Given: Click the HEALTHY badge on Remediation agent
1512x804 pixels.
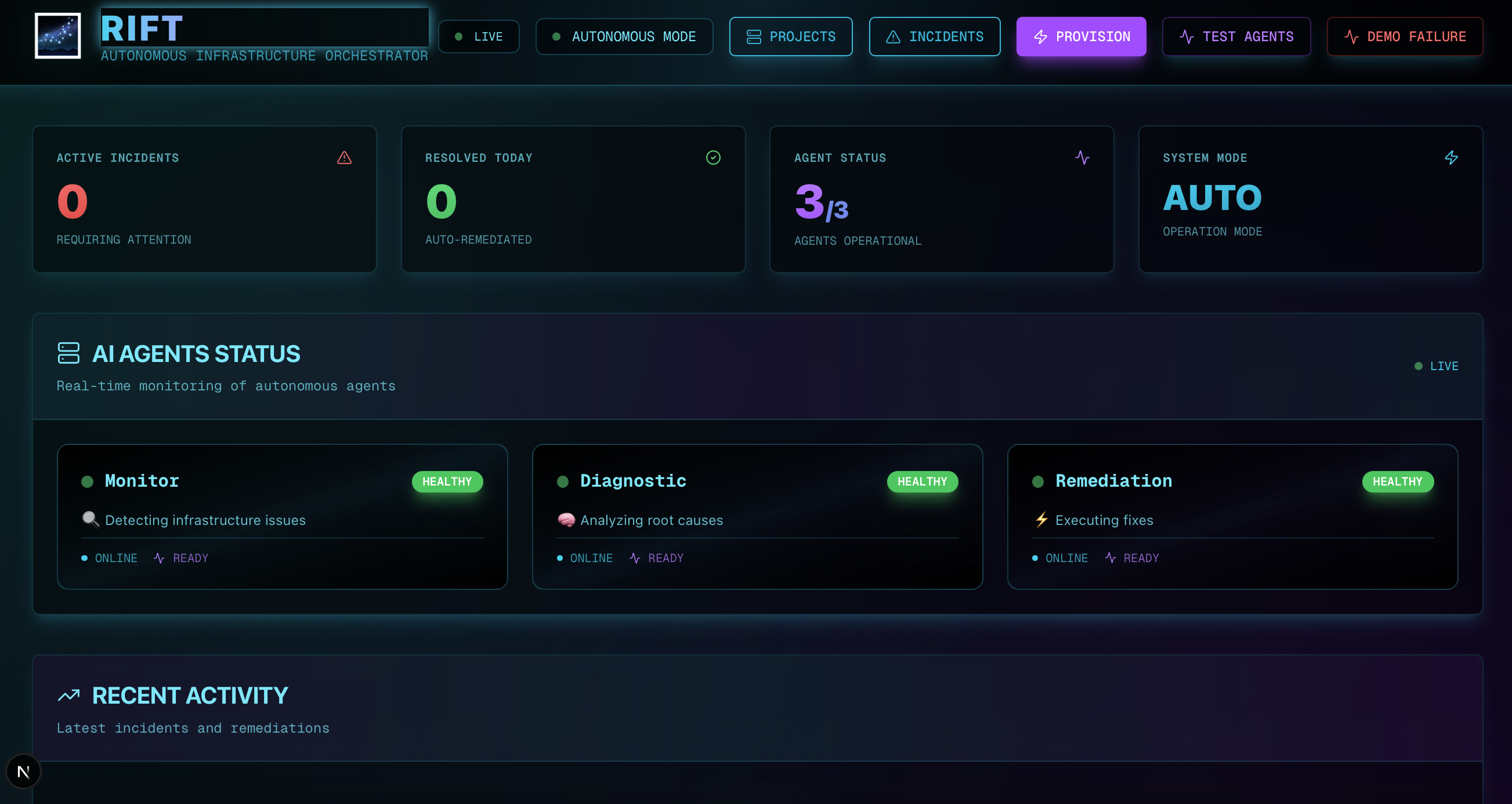Looking at the screenshot, I should tap(1398, 482).
